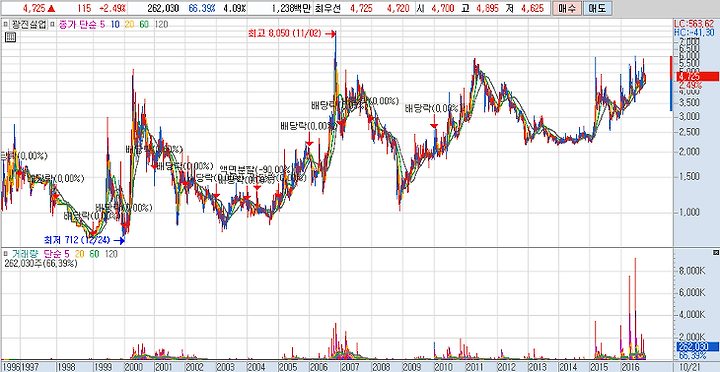Select the blue 10 moving average label

(x=116, y=25)
